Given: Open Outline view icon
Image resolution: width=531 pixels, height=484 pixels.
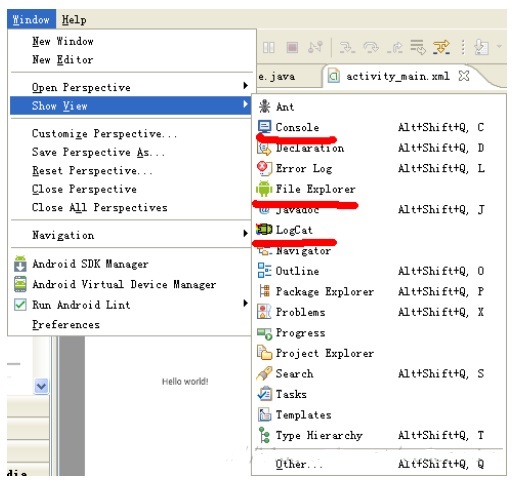Looking at the screenshot, I should pyautogui.click(x=264, y=271).
